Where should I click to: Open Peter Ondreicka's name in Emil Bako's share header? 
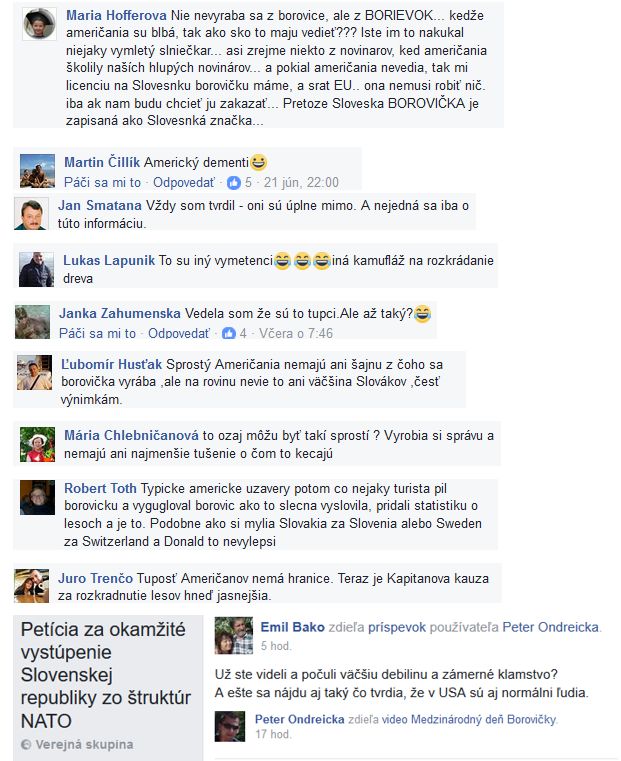coord(551,627)
